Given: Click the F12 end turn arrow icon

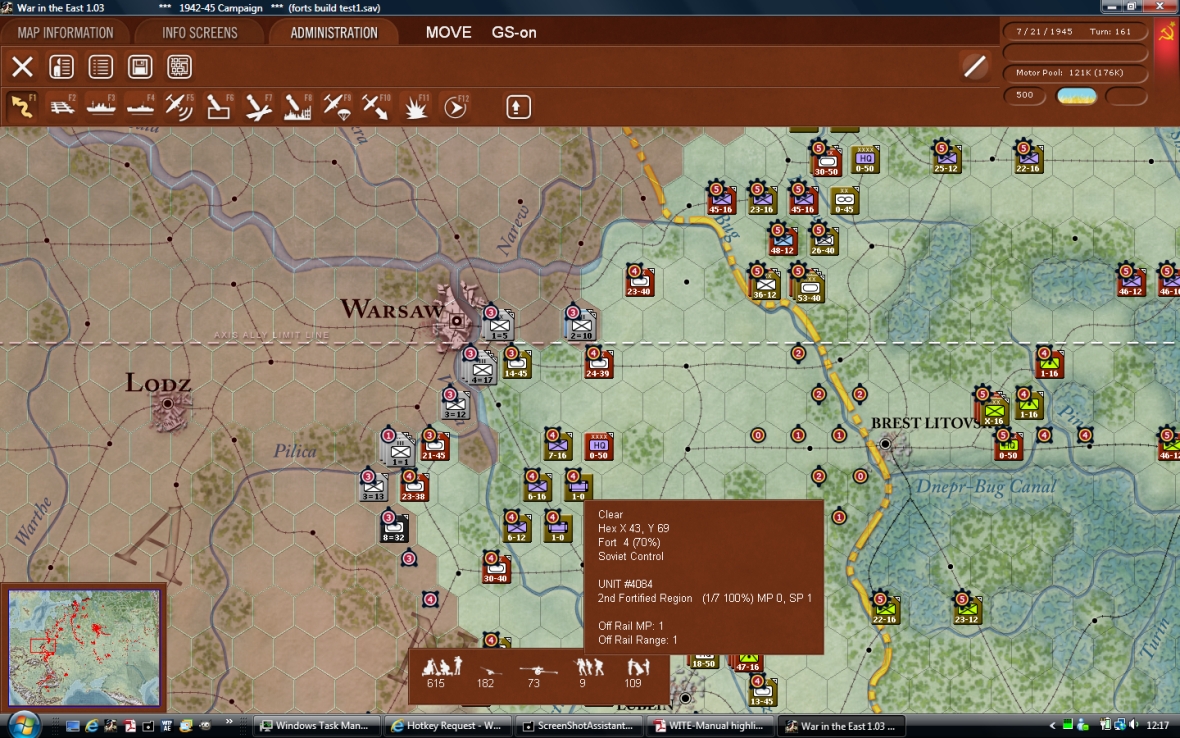Looking at the screenshot, I should tap(455, 107).
